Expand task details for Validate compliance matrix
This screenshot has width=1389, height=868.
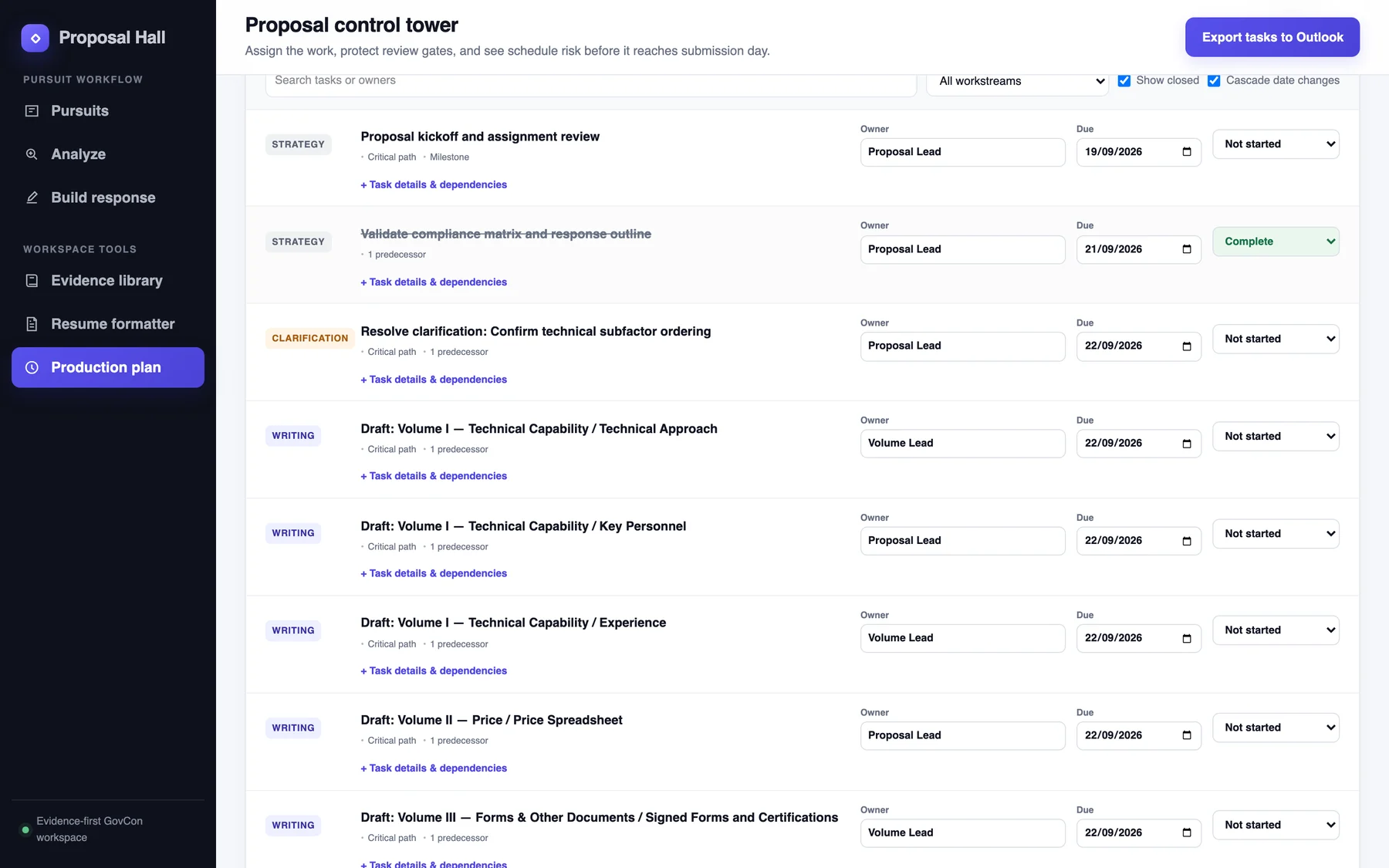coord(434,282)
